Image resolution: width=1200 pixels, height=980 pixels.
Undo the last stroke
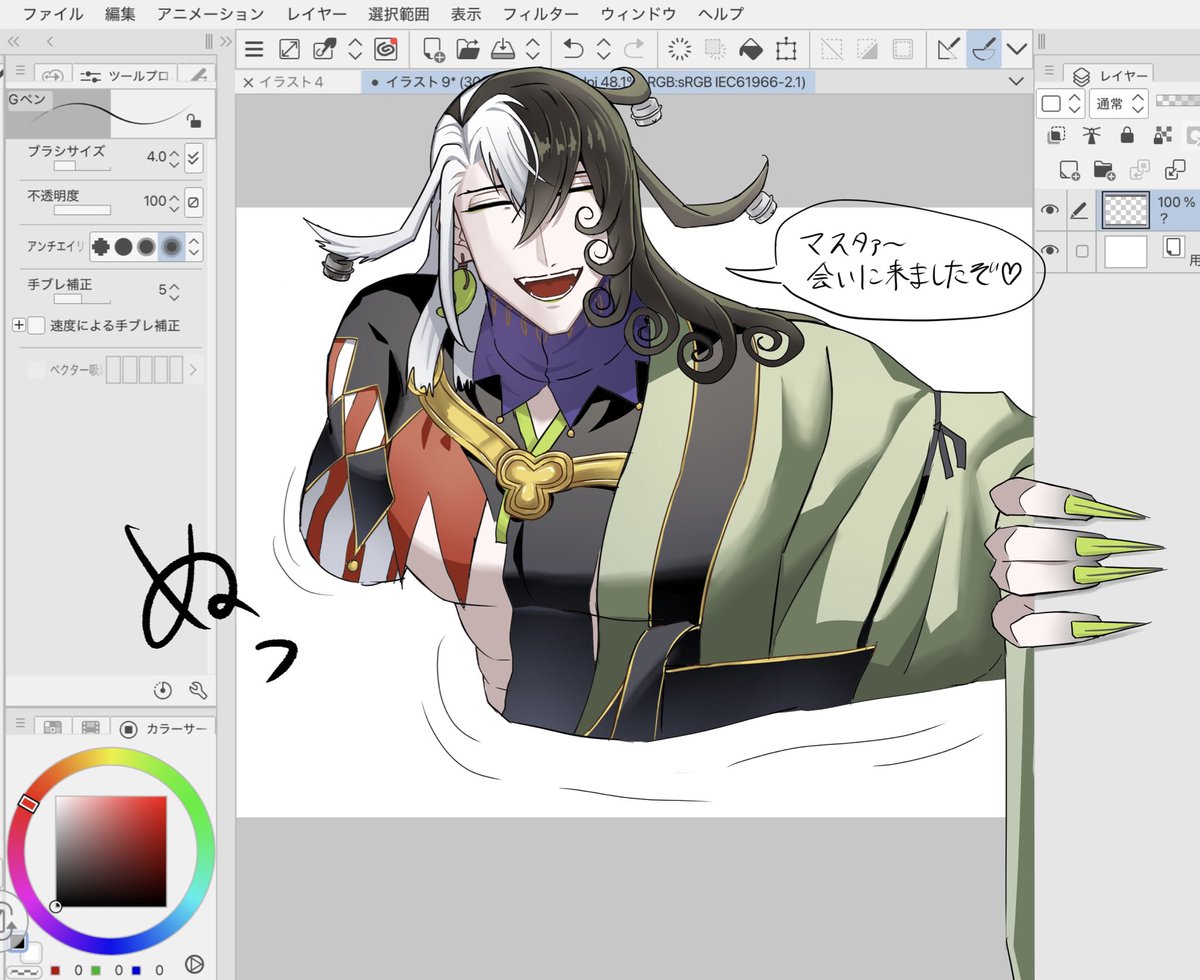tap(573, 48)
